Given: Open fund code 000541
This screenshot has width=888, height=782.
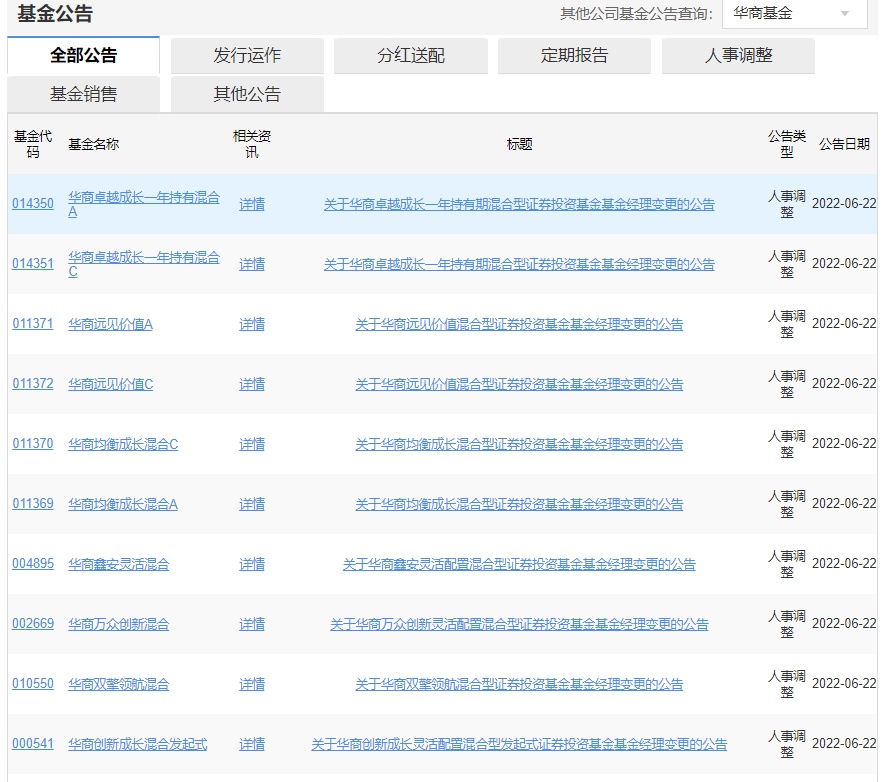Looking at the screenshot, I should 33,744.
